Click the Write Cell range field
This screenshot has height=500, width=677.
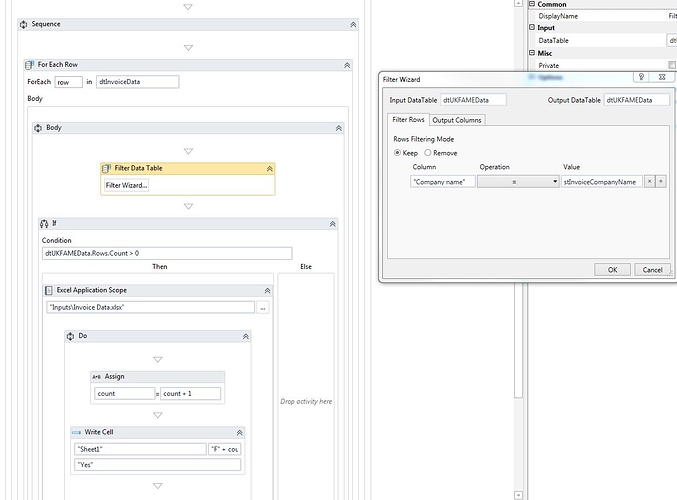[x=225, y=449]
